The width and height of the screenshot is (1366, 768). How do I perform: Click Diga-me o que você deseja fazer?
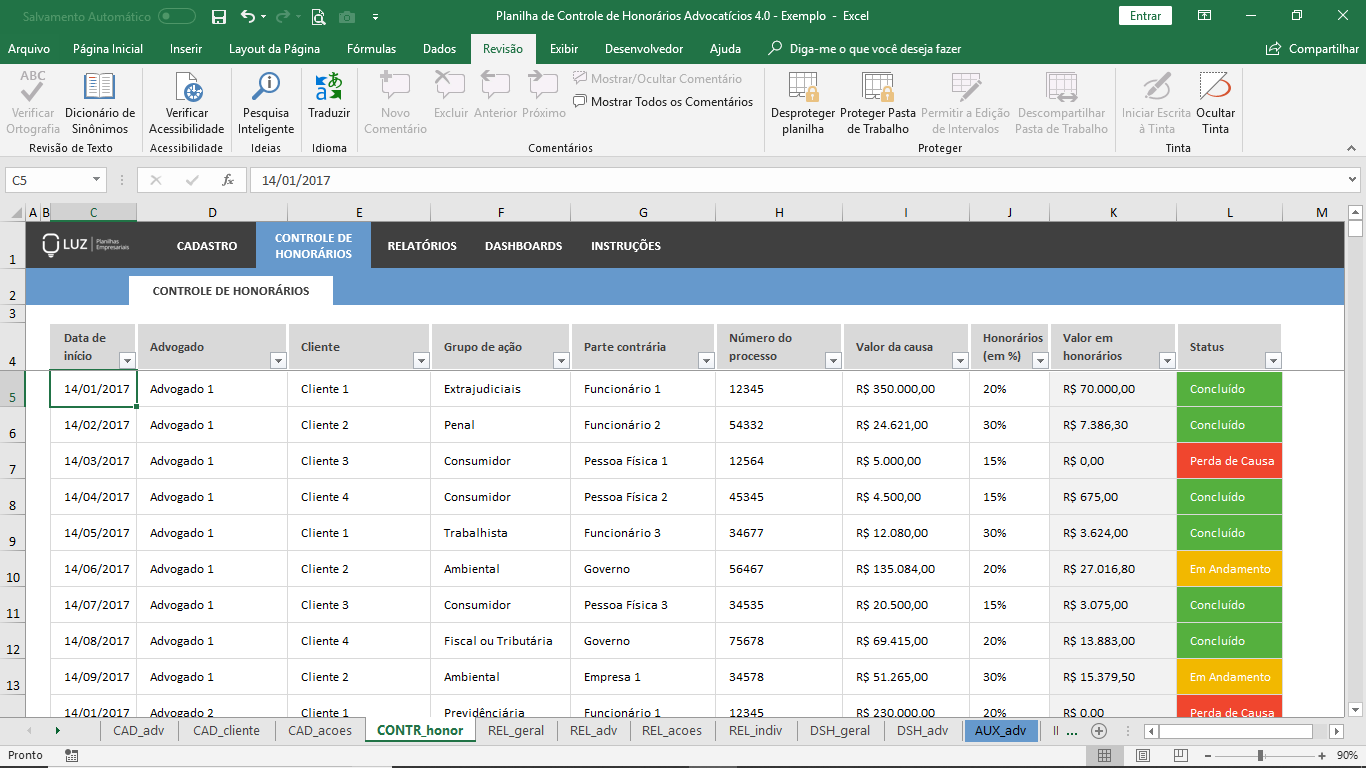tap(864, 48)
